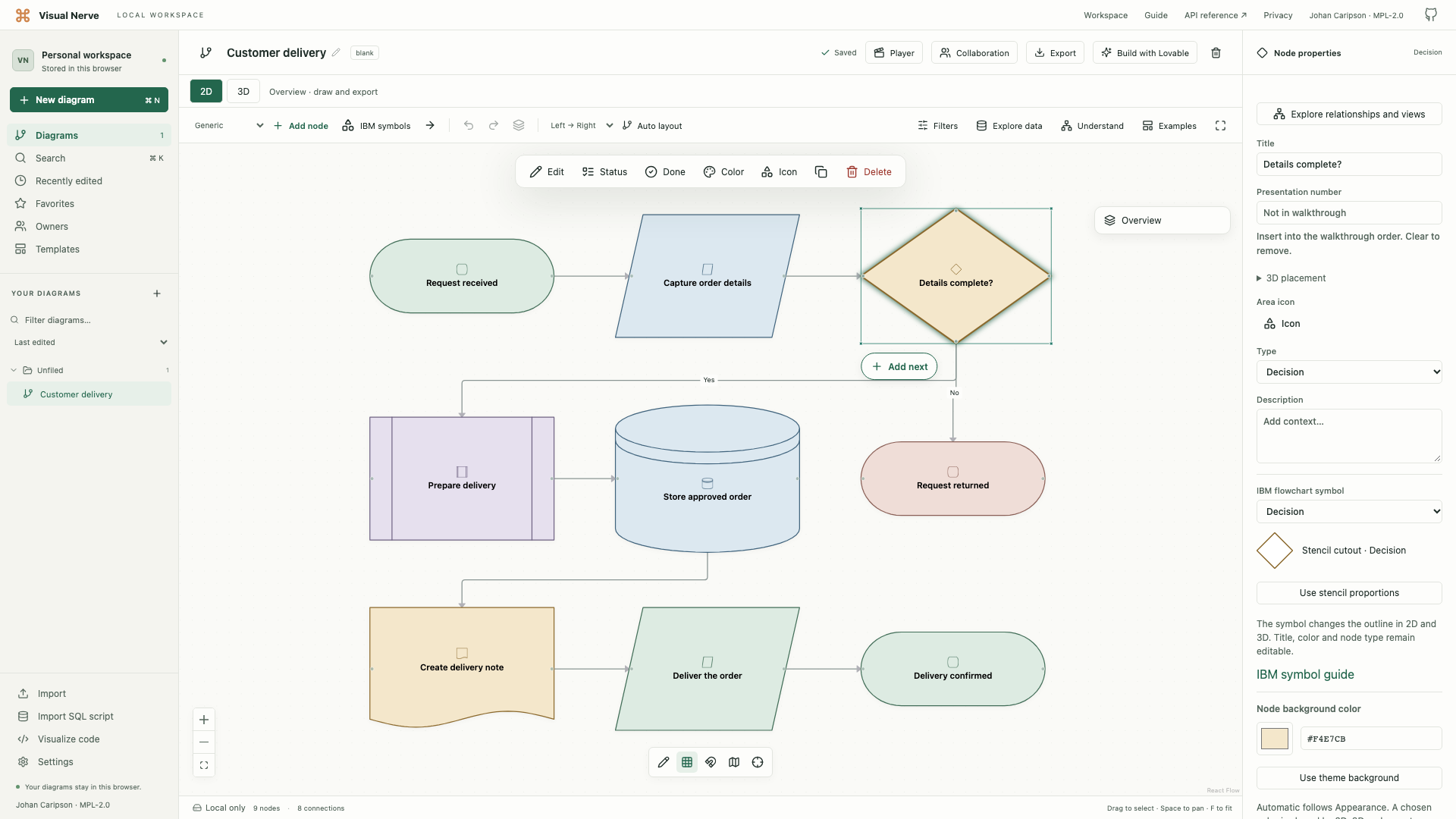Viewport: 1456px width, 819px height.
Task: Click the node background color swatch
Action: [x=1275, y=739]
